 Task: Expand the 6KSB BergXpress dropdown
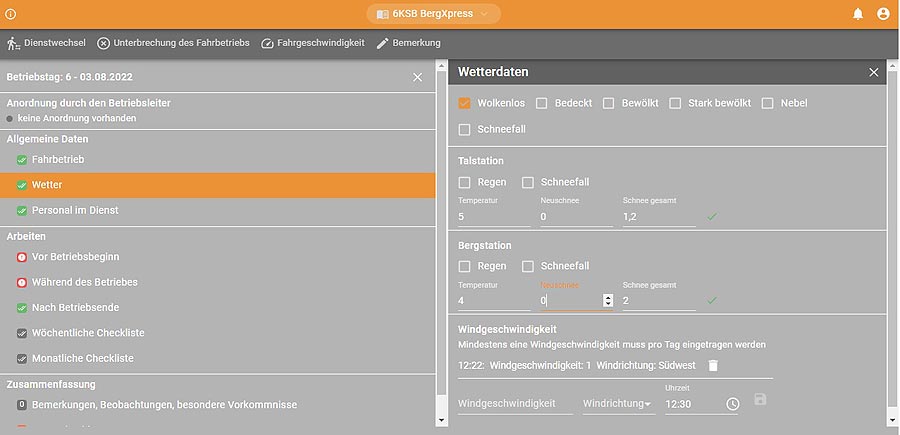tap(433, 14)
